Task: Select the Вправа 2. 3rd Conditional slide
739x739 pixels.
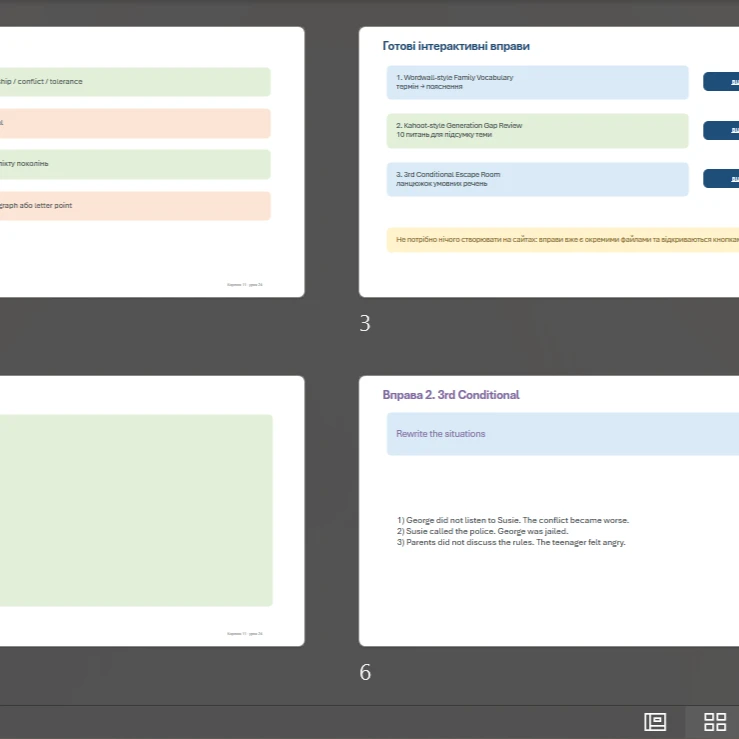Action: click(x=549, y=511)
